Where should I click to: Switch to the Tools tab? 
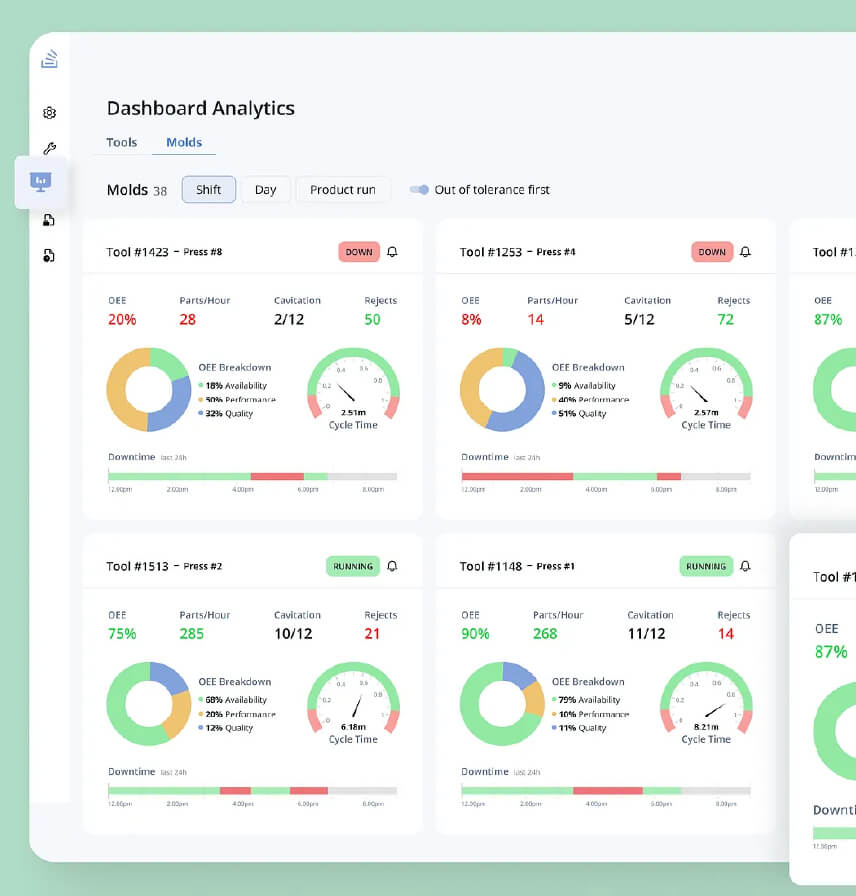tap(121, 142)
